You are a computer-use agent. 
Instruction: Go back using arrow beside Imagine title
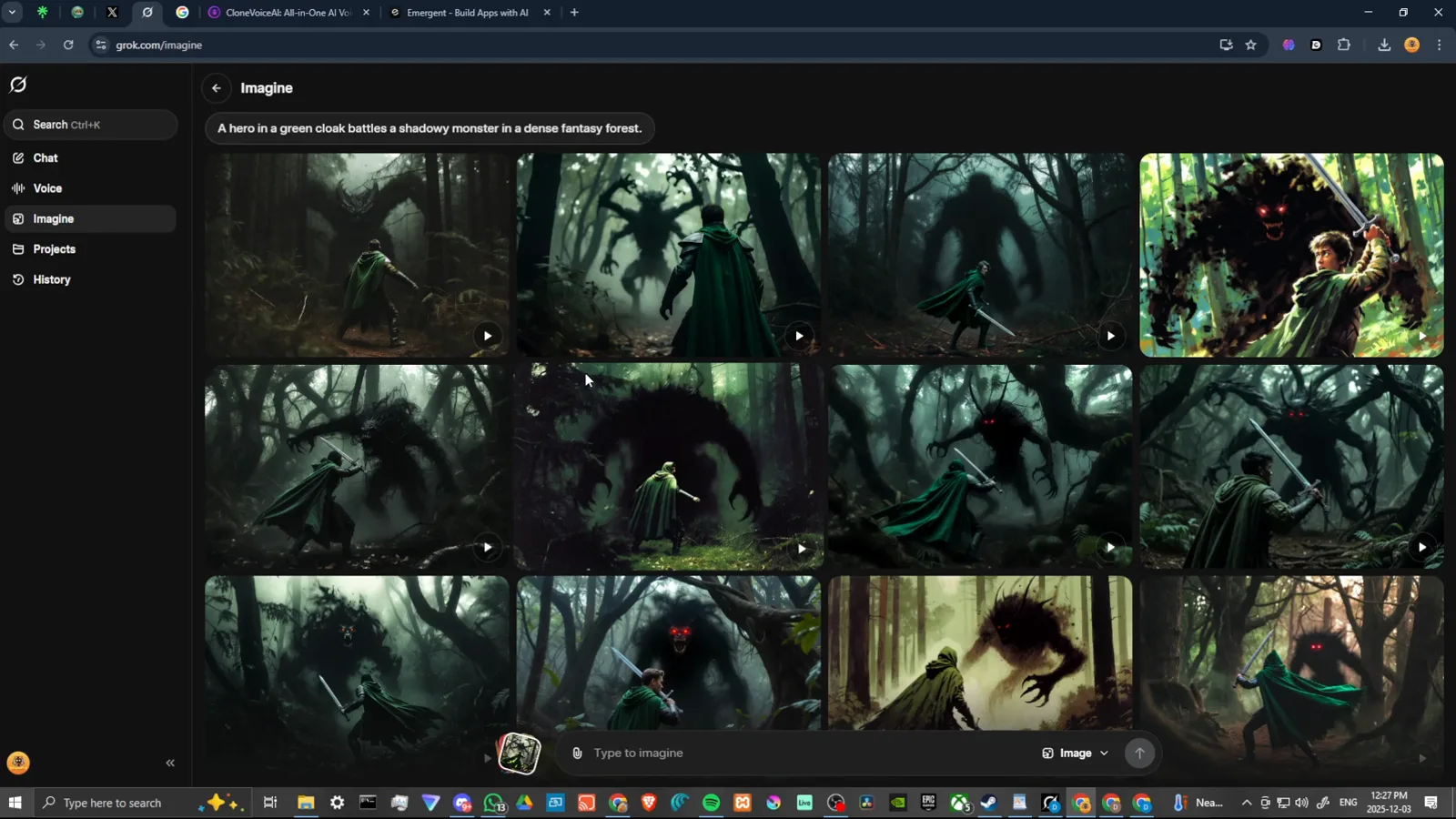(217, 88)
